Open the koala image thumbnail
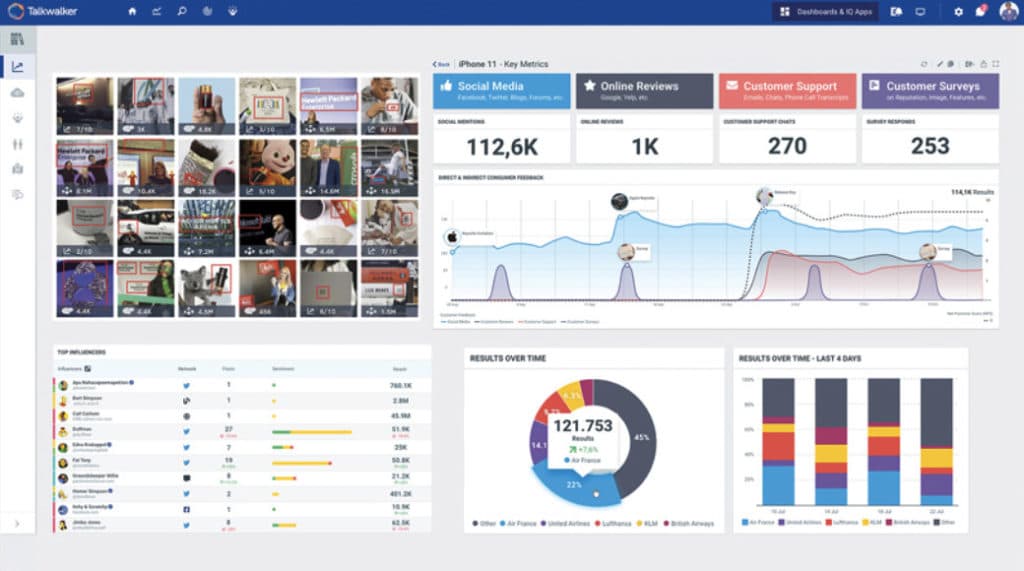 pyautogui.click(x=206, y=288)
